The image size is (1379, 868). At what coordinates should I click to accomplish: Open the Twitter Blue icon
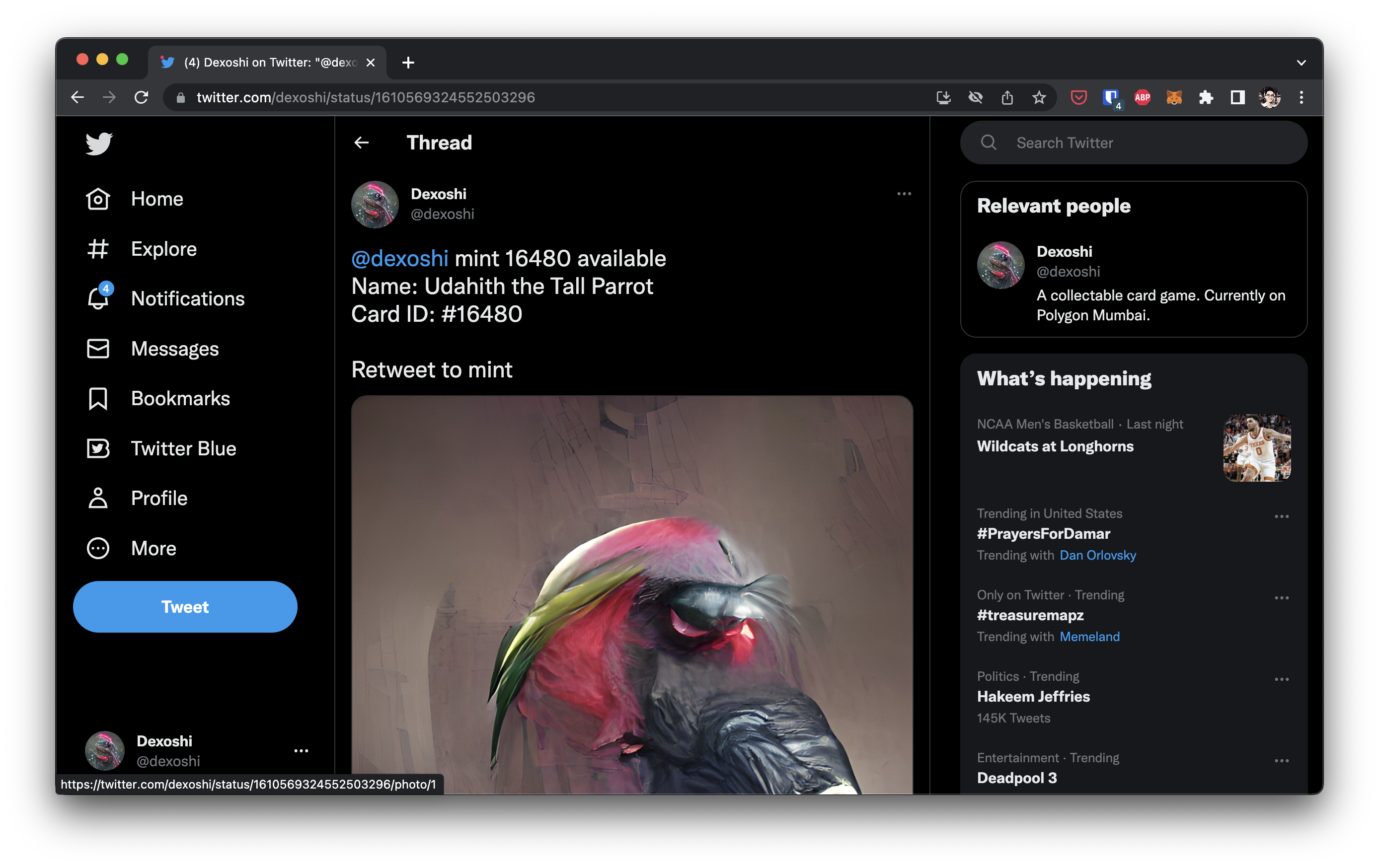point(98,448)
